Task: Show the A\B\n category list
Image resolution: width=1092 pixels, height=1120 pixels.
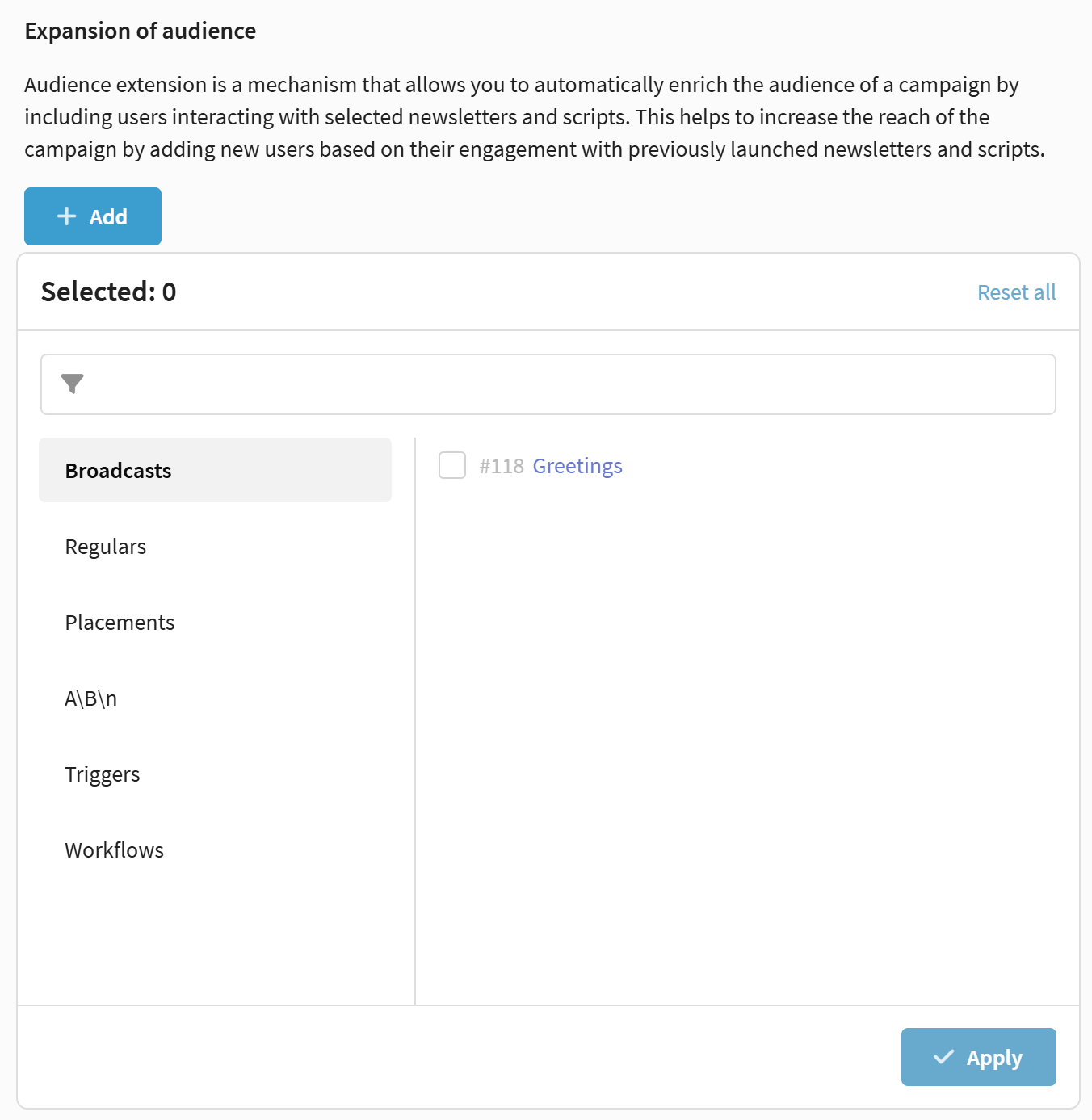Action: [x=91, y=698]
